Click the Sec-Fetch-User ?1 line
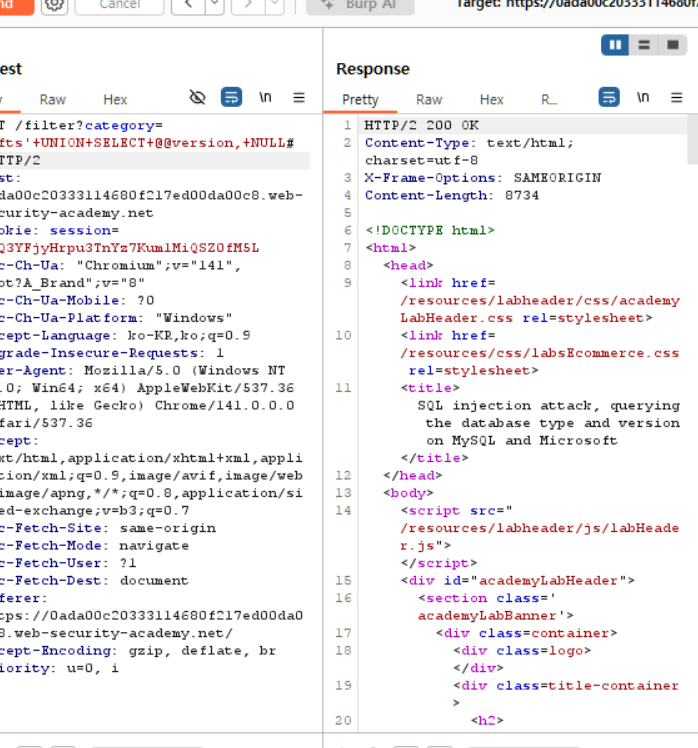The height and width of the screenshot is (748, 698). pos(68,563)
